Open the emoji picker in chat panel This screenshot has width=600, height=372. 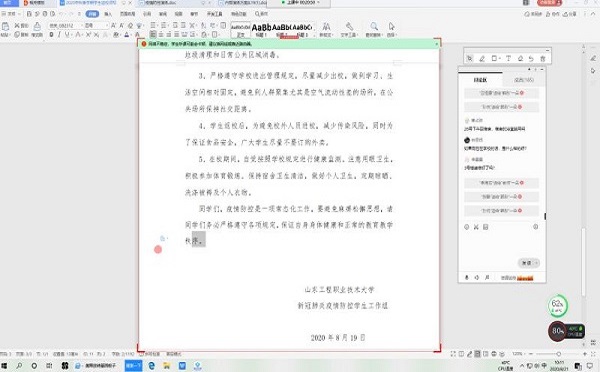[x=466, y=227]
